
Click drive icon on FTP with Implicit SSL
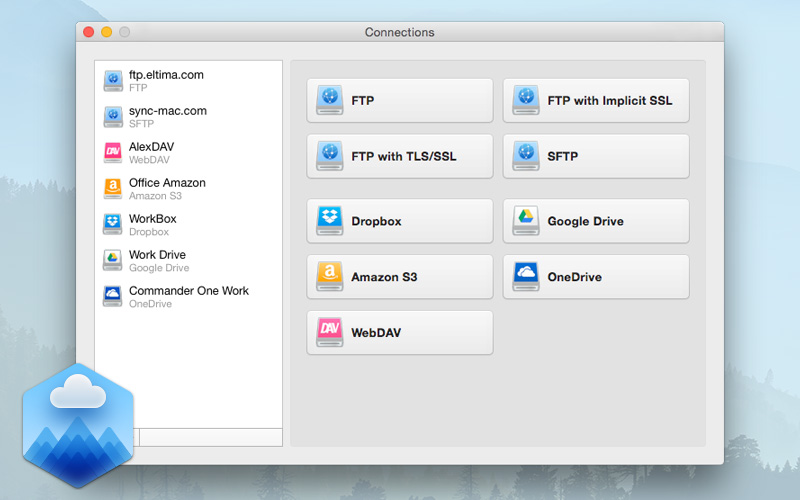(526, 100)
